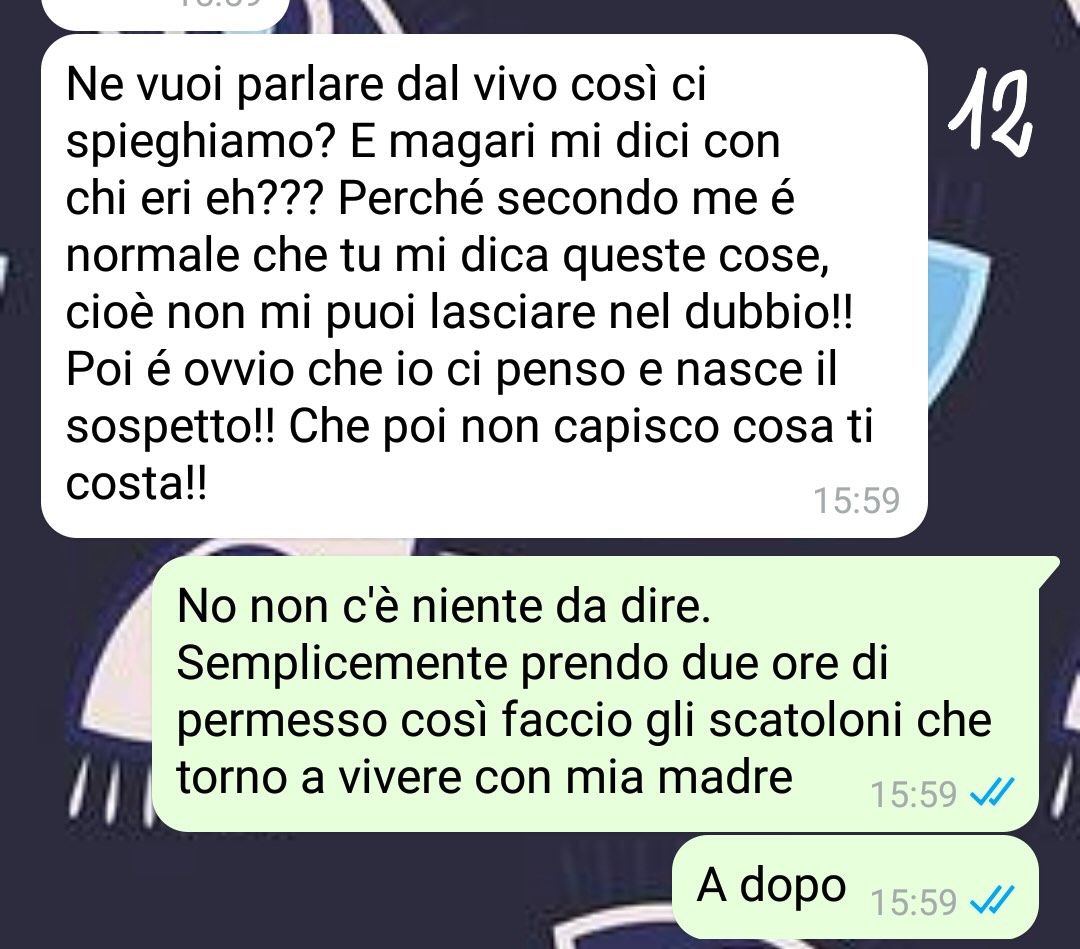Tap the text 'Semplicemente prendo due ore di'
The width and height of the screenshot is (1080, 949).
click(532, 663)
